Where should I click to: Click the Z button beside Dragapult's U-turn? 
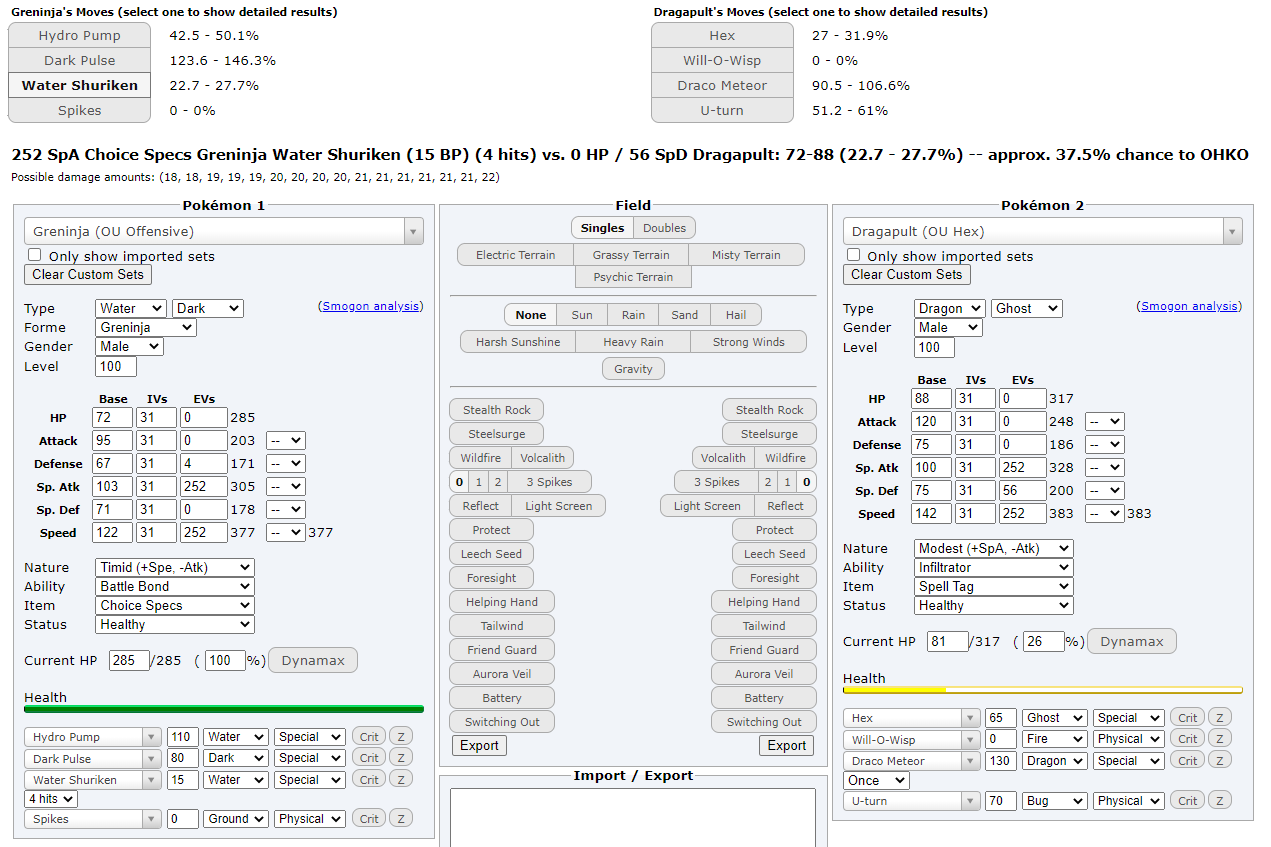click(x=1219, y=801)
